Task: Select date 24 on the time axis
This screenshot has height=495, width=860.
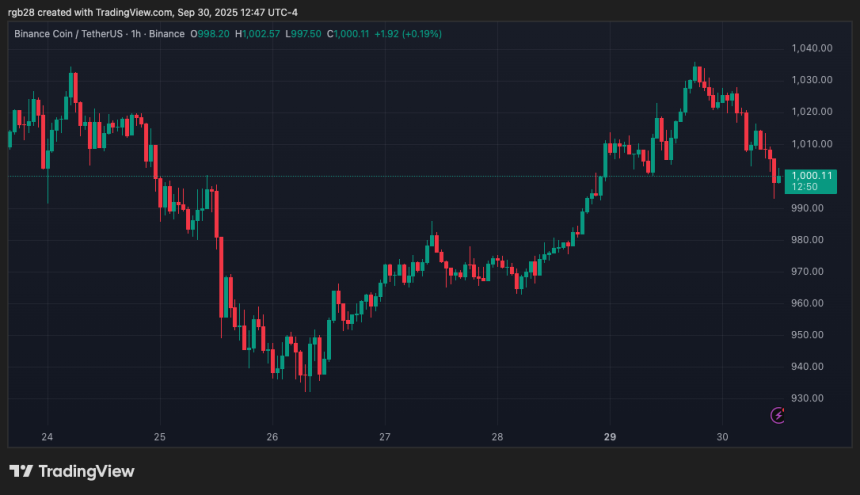Action: pyautogui.click(x=47, y=437)
